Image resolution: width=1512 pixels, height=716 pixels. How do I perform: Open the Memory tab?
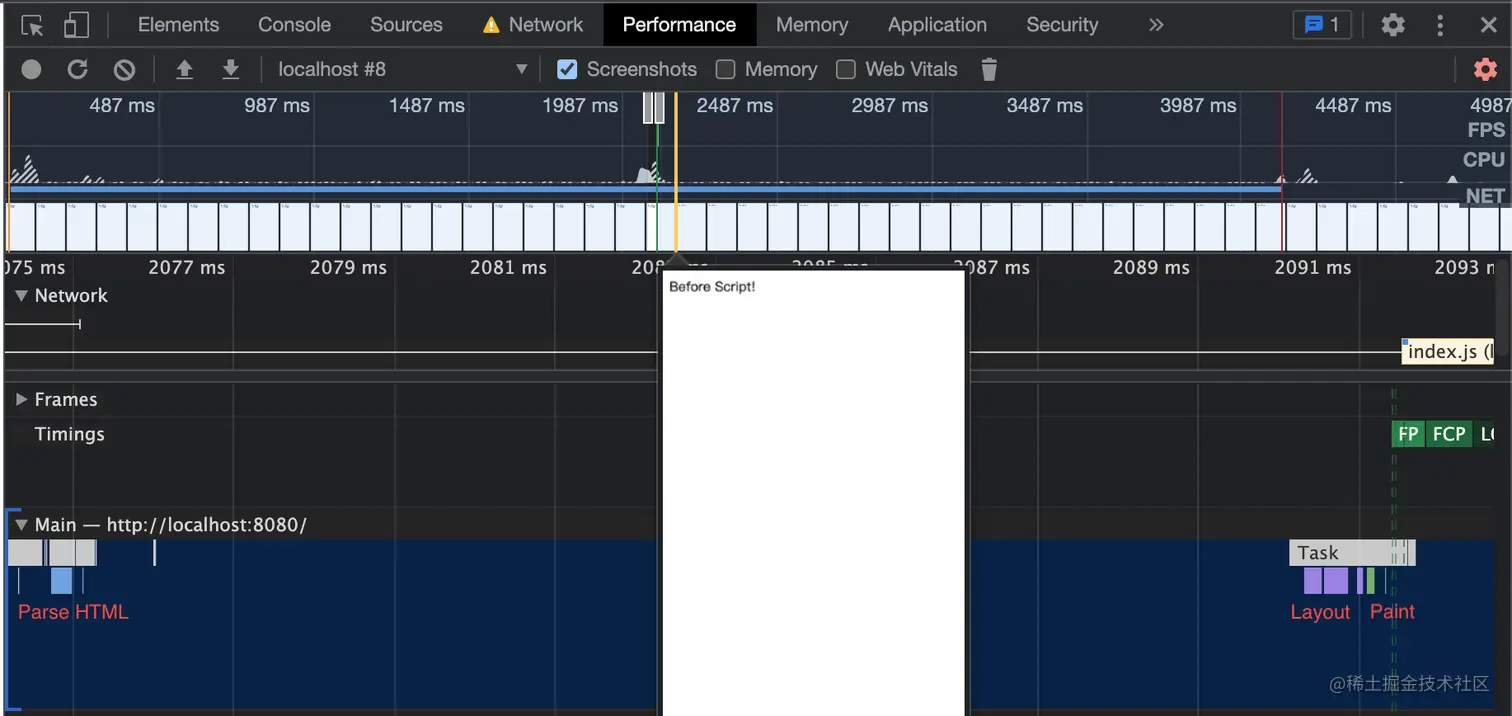point(811,25)
